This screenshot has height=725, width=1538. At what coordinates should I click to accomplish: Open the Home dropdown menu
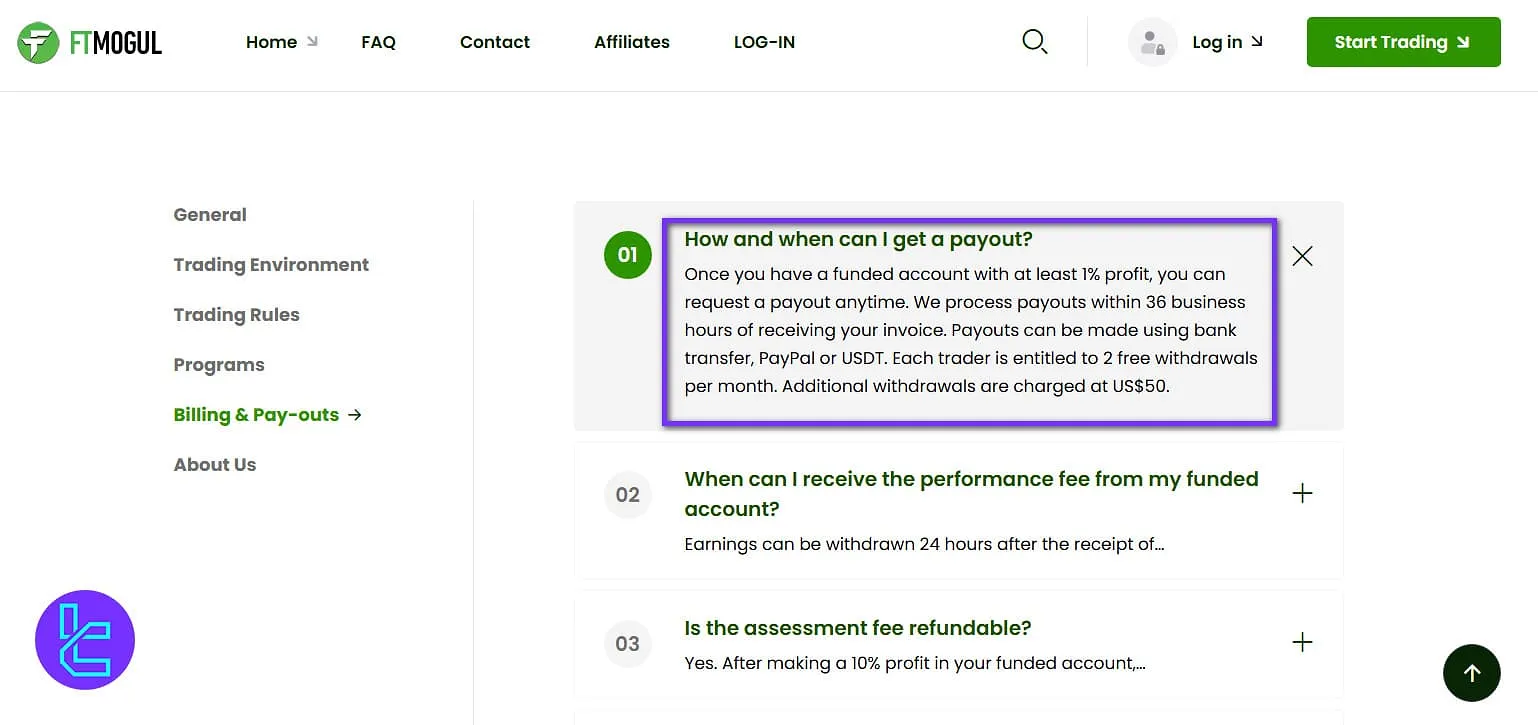point(281,42)
